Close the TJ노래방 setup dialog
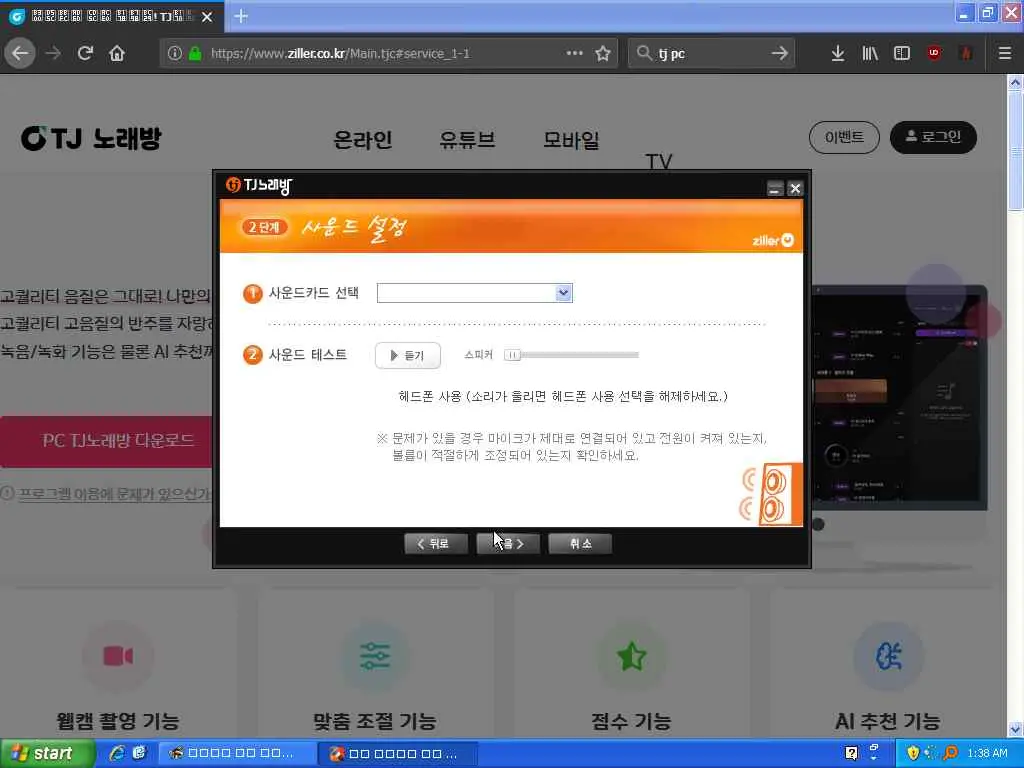The height and width of the screenshot is (768, 1024). 795,189
